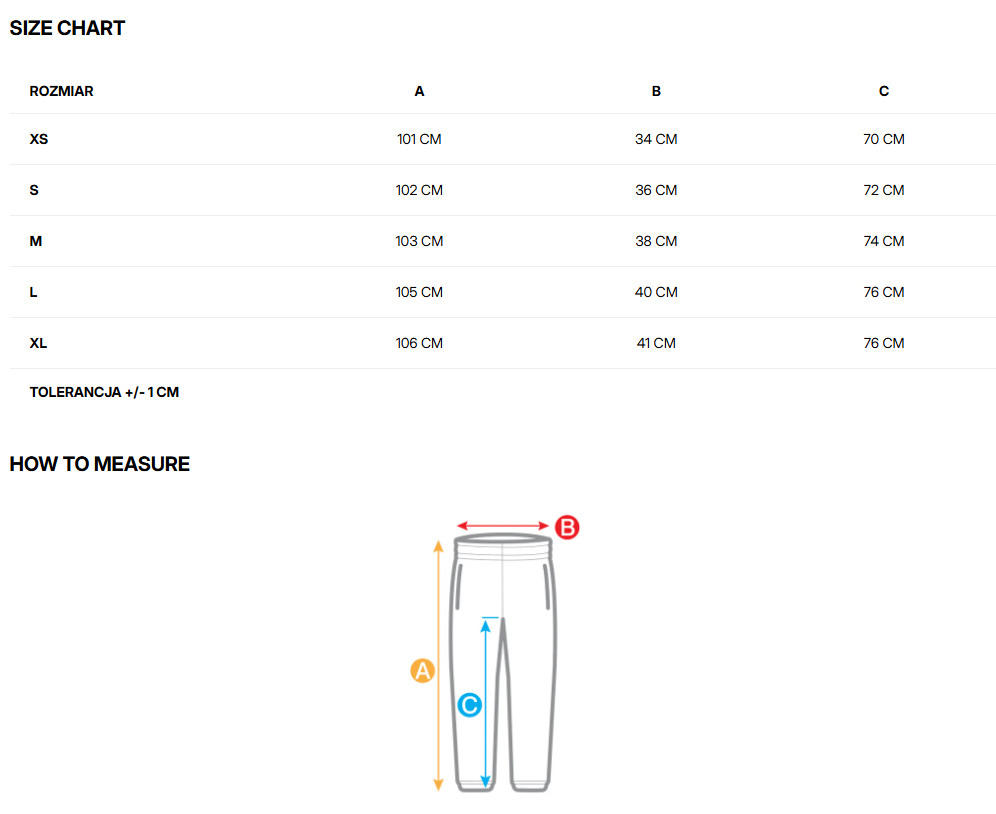Click the TOLERANCJA +/- 1 CM note
Screen dimensions: 996x814
click(x=104, y=392)
